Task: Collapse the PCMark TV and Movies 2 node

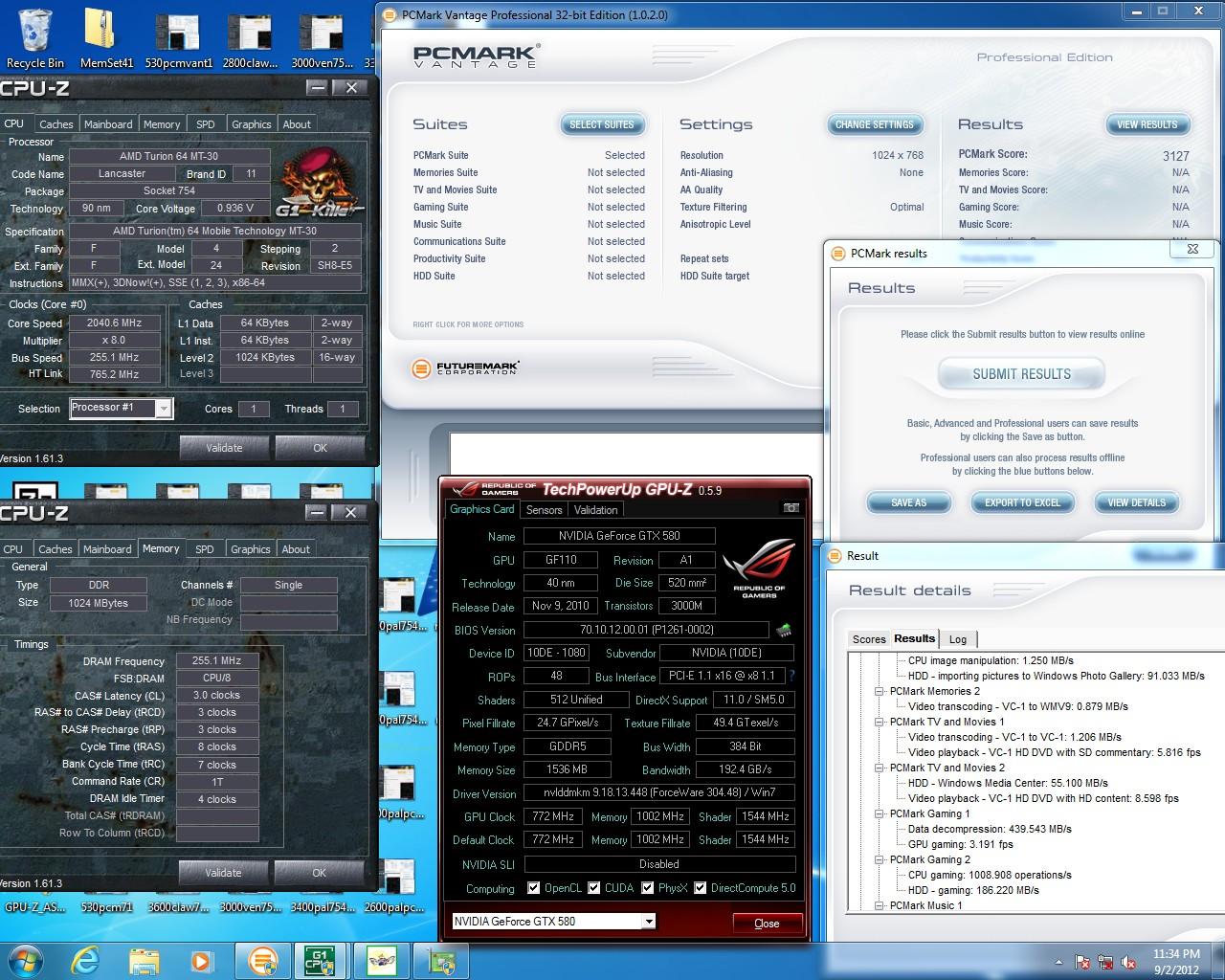Action: pos(879,768)
